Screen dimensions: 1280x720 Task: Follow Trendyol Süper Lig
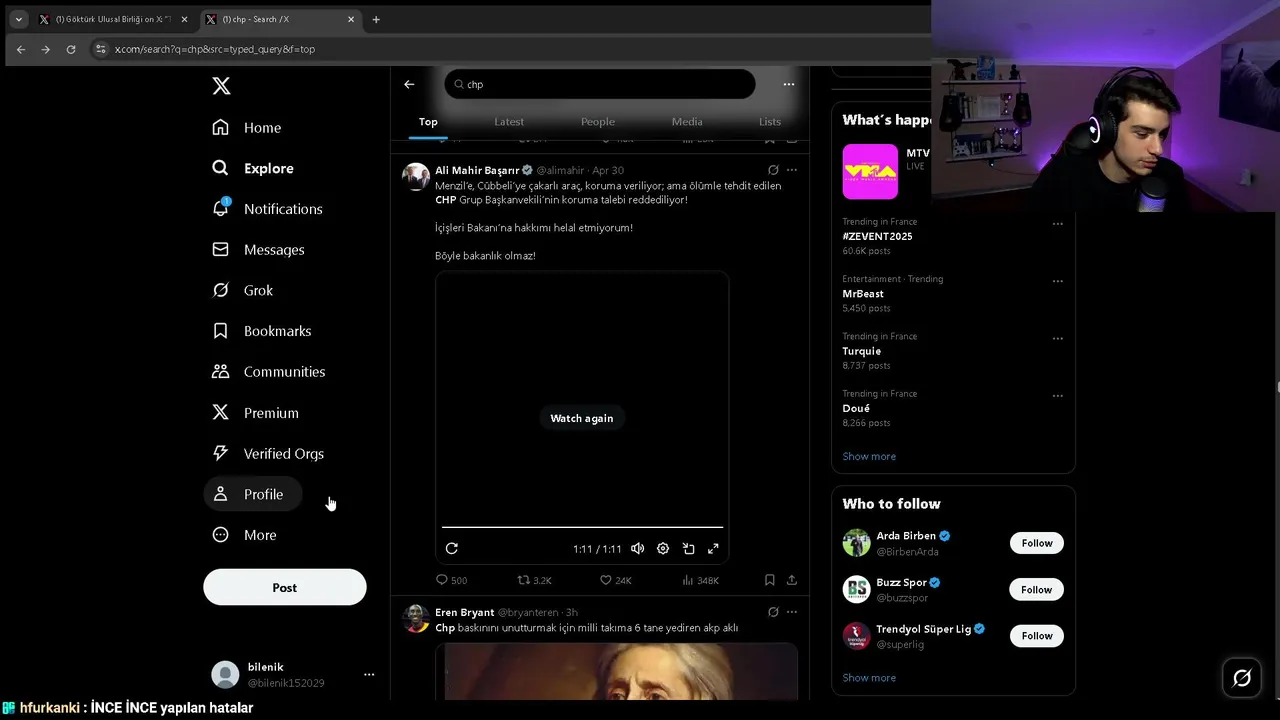click(1037, 636)
